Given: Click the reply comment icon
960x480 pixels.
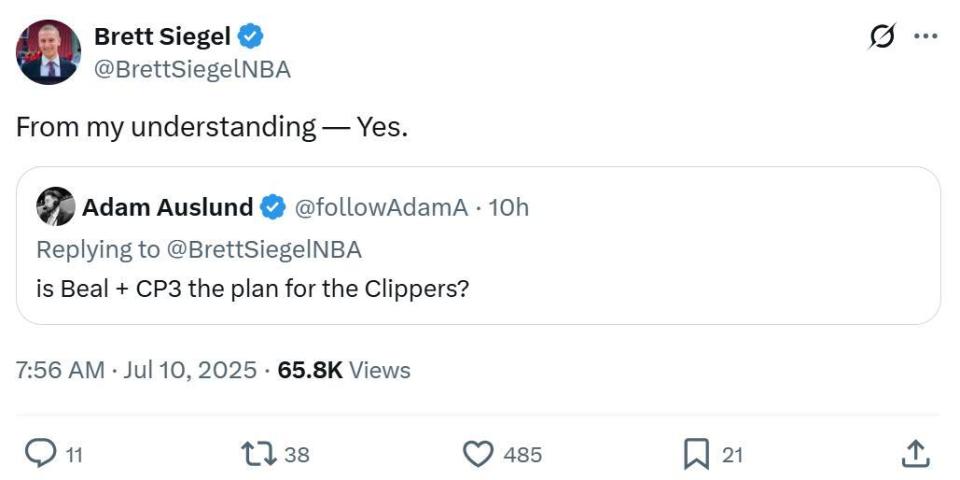Looking at the screenshot, I should point(40,455).
